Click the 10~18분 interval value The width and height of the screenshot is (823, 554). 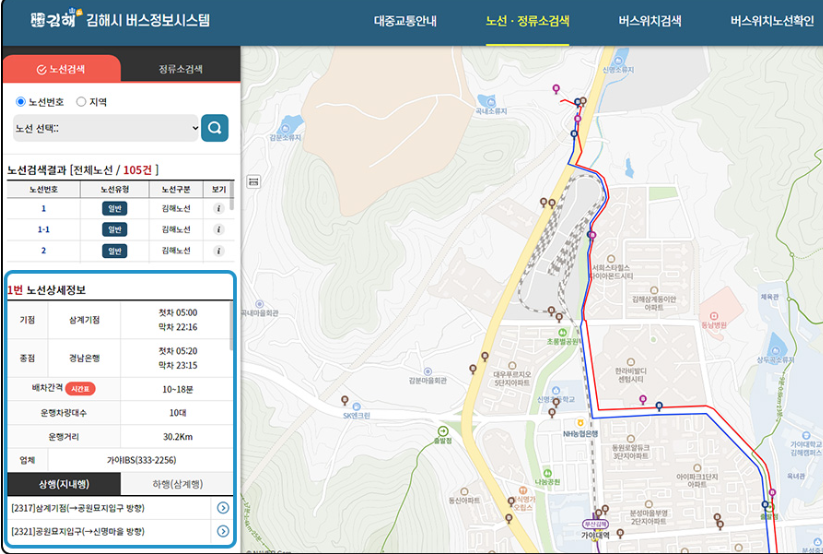tap(177, 389)
